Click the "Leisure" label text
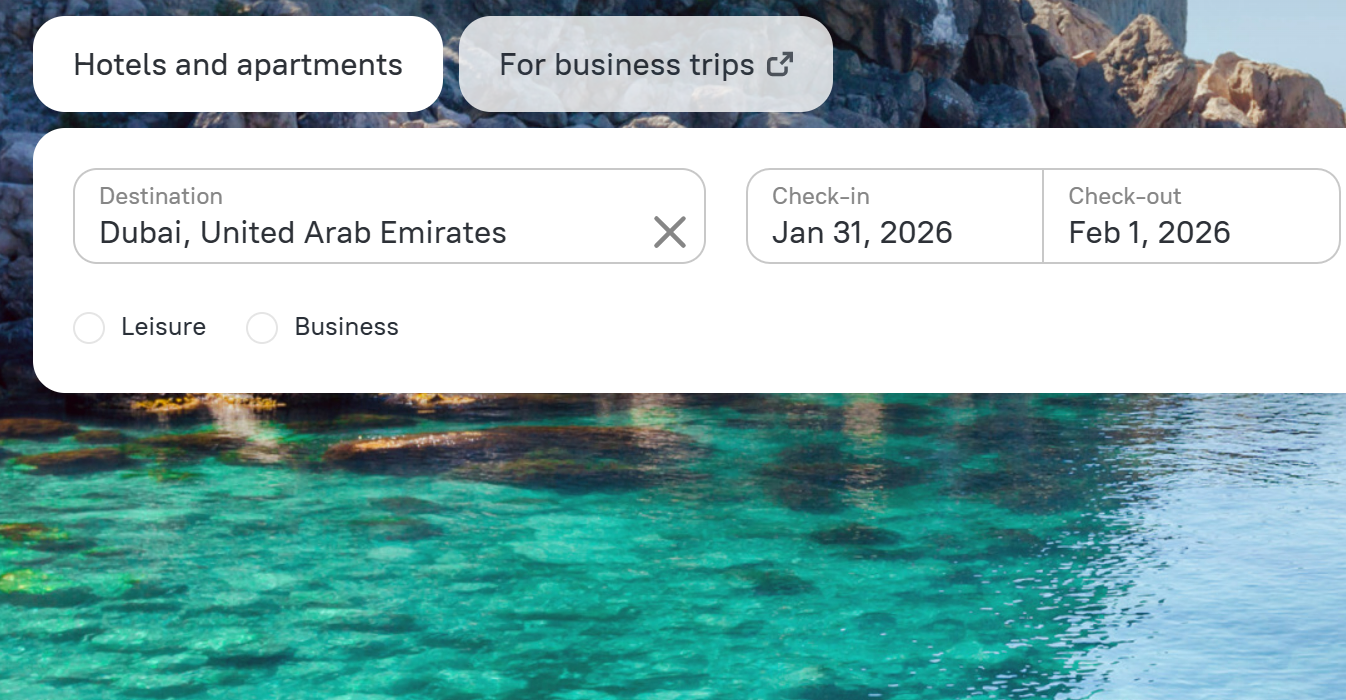The width and height of the screenshot is (1346, 700). click(163, 327)
